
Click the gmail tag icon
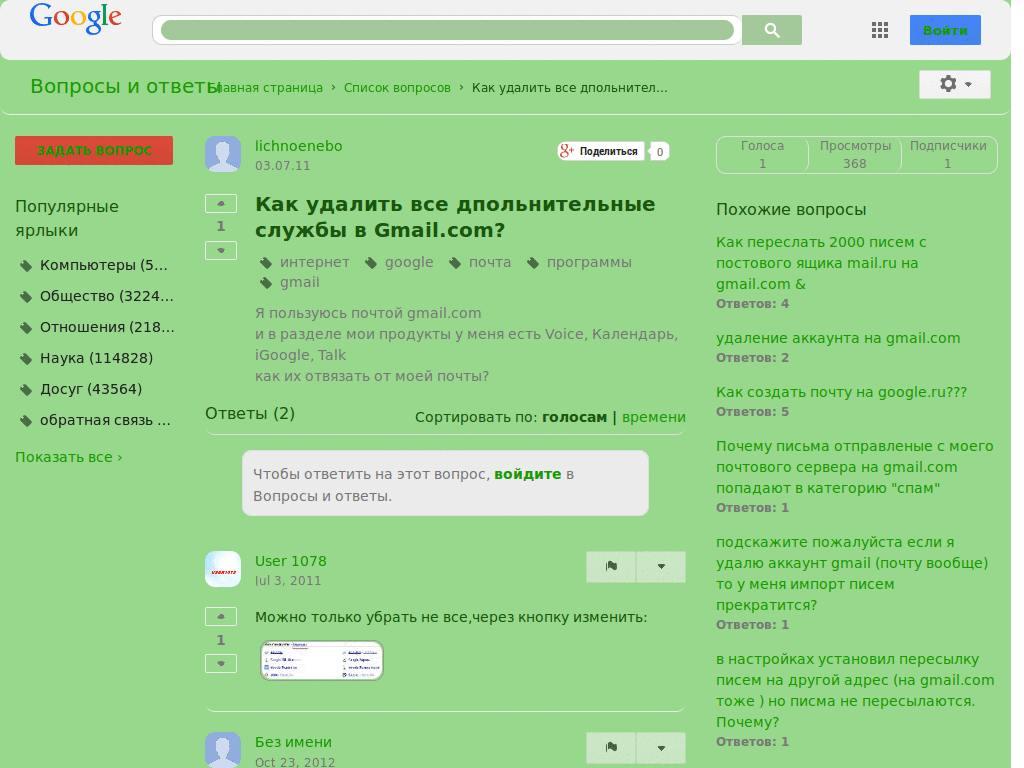(x=266, y=283)
